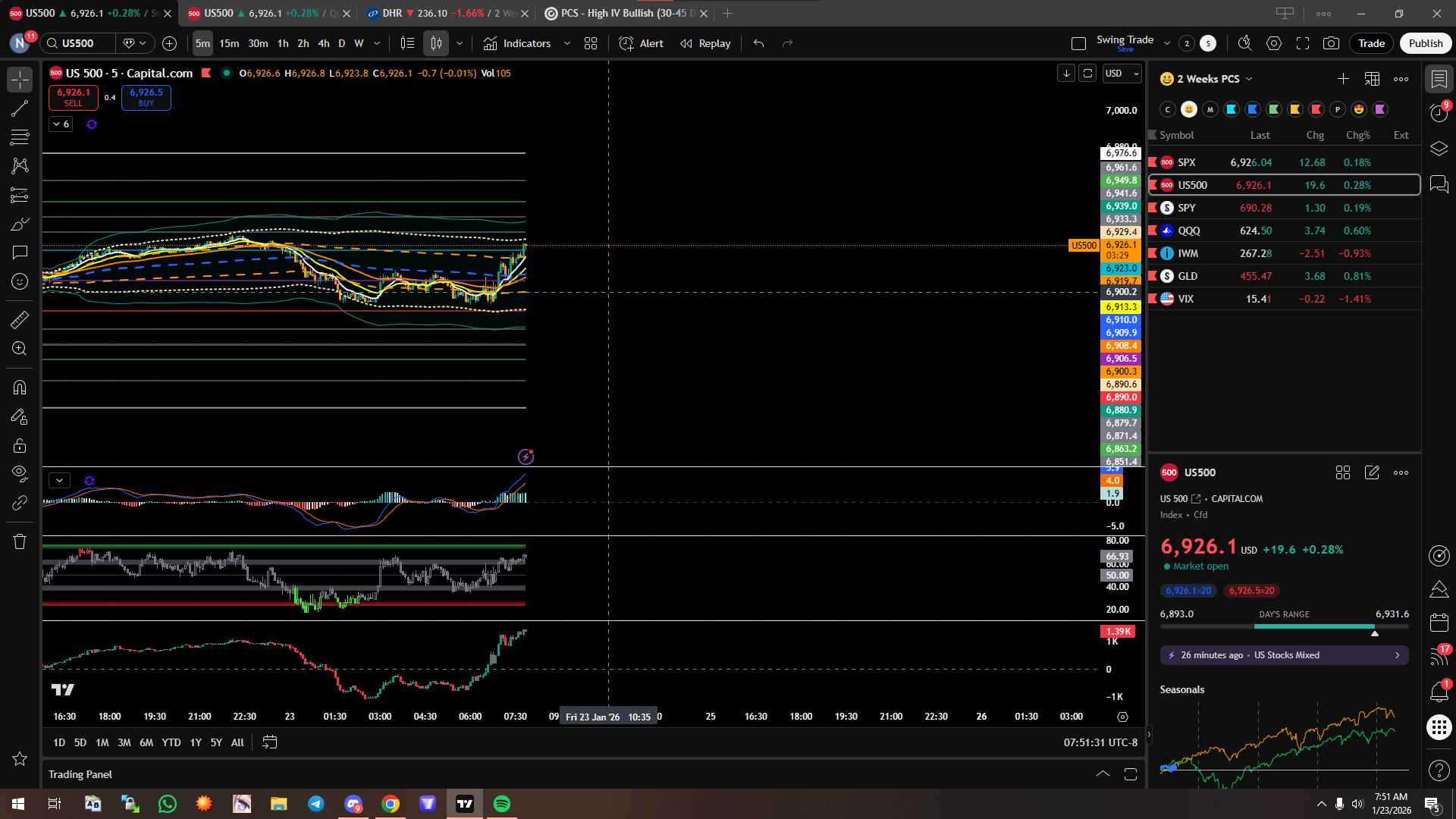Take a chart snapshot with camera icon
The width and height of the screenshot is (1456, 819).
pyautogui.click(x=1331, y=43)
